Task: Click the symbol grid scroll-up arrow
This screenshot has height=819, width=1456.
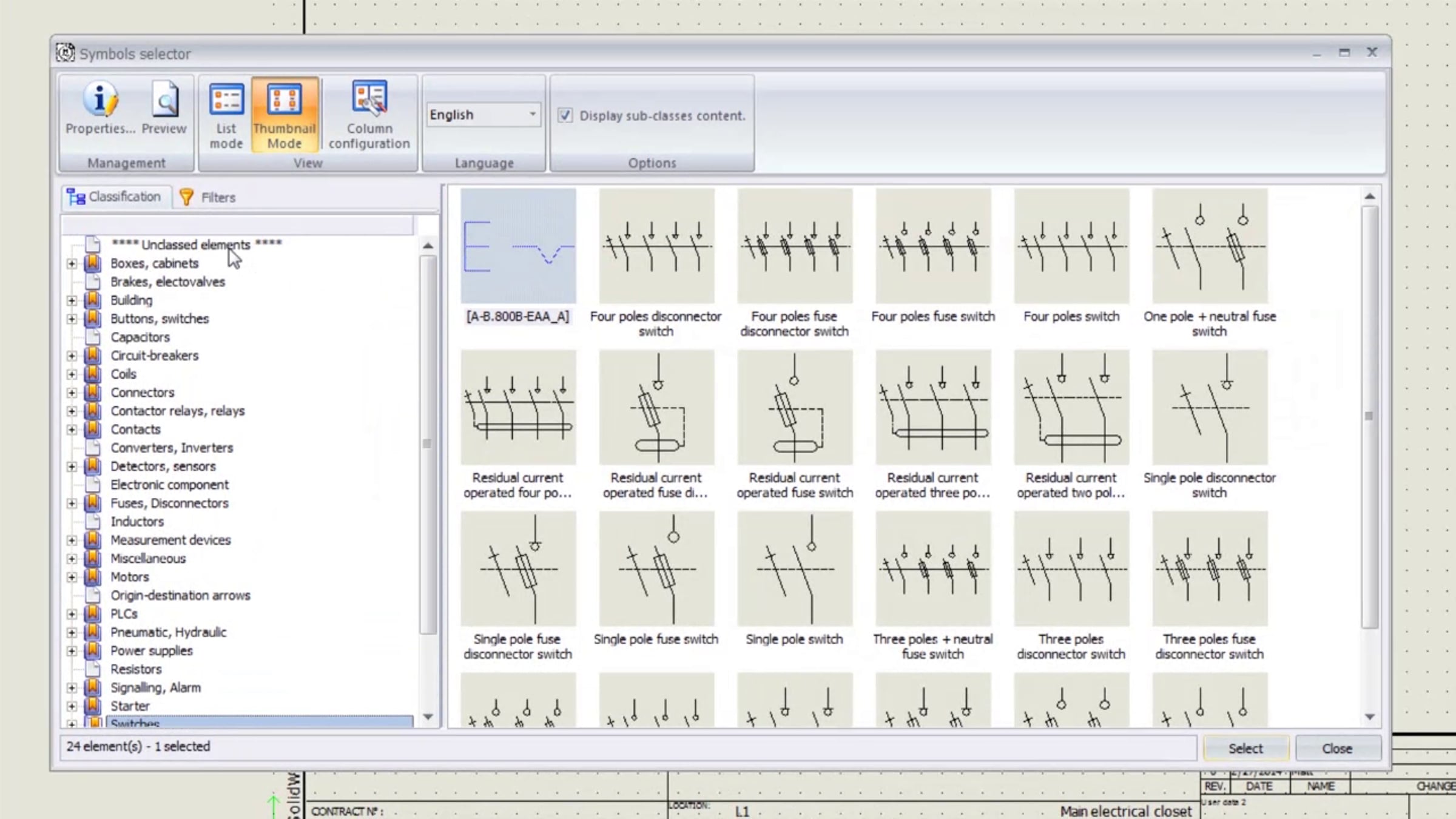Action: point(1370,196)
